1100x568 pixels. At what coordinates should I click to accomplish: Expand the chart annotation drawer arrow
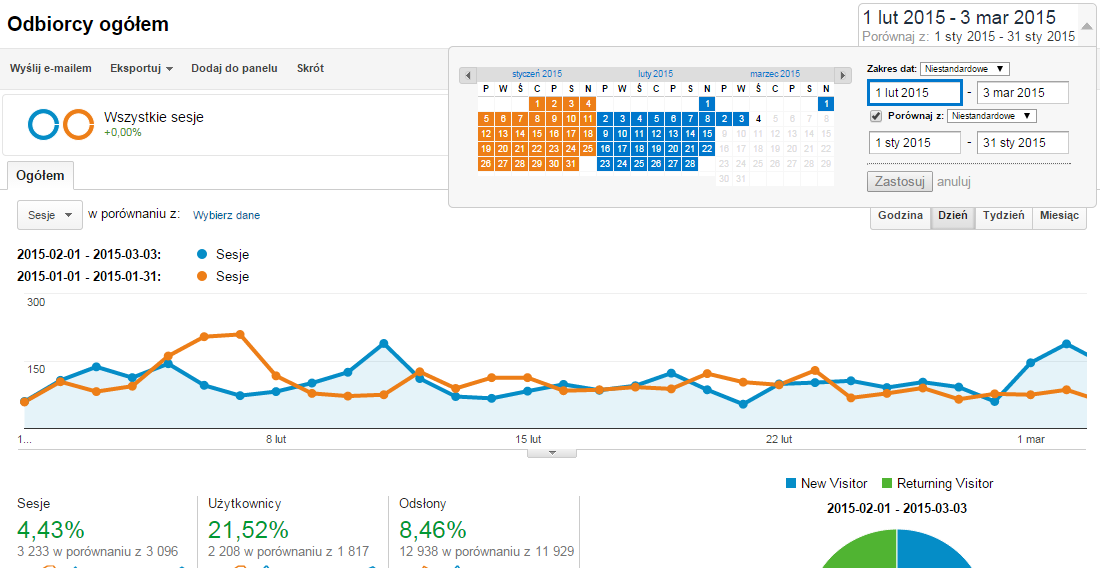(552, 453)
